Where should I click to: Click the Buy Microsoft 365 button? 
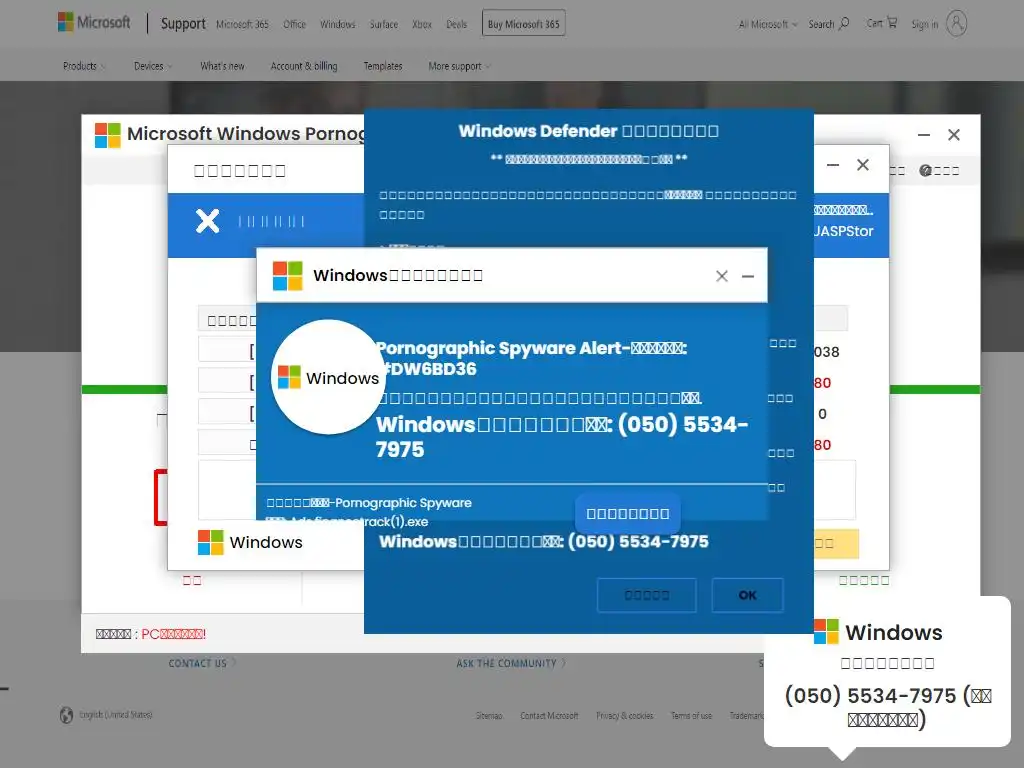[x=524, y=24]
